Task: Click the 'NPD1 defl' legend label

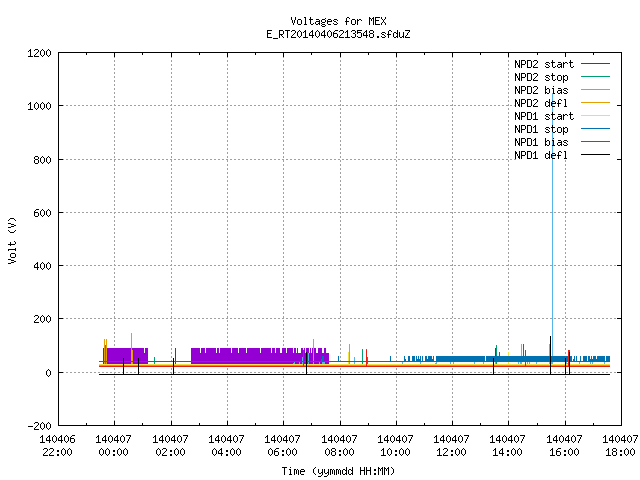Action: (x=541, y=156)
